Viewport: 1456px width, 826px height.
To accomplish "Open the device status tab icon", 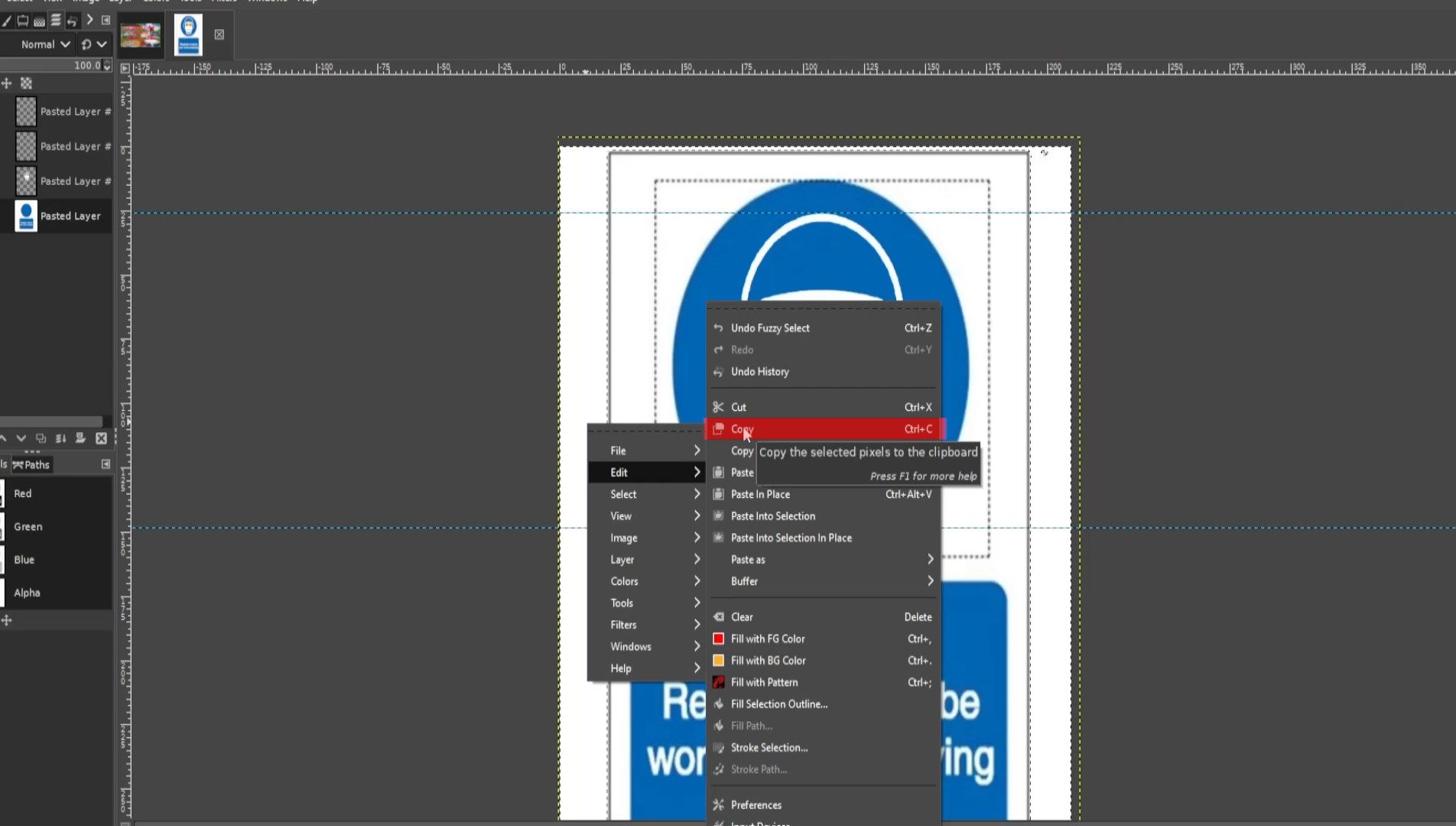I will [23, 21].
